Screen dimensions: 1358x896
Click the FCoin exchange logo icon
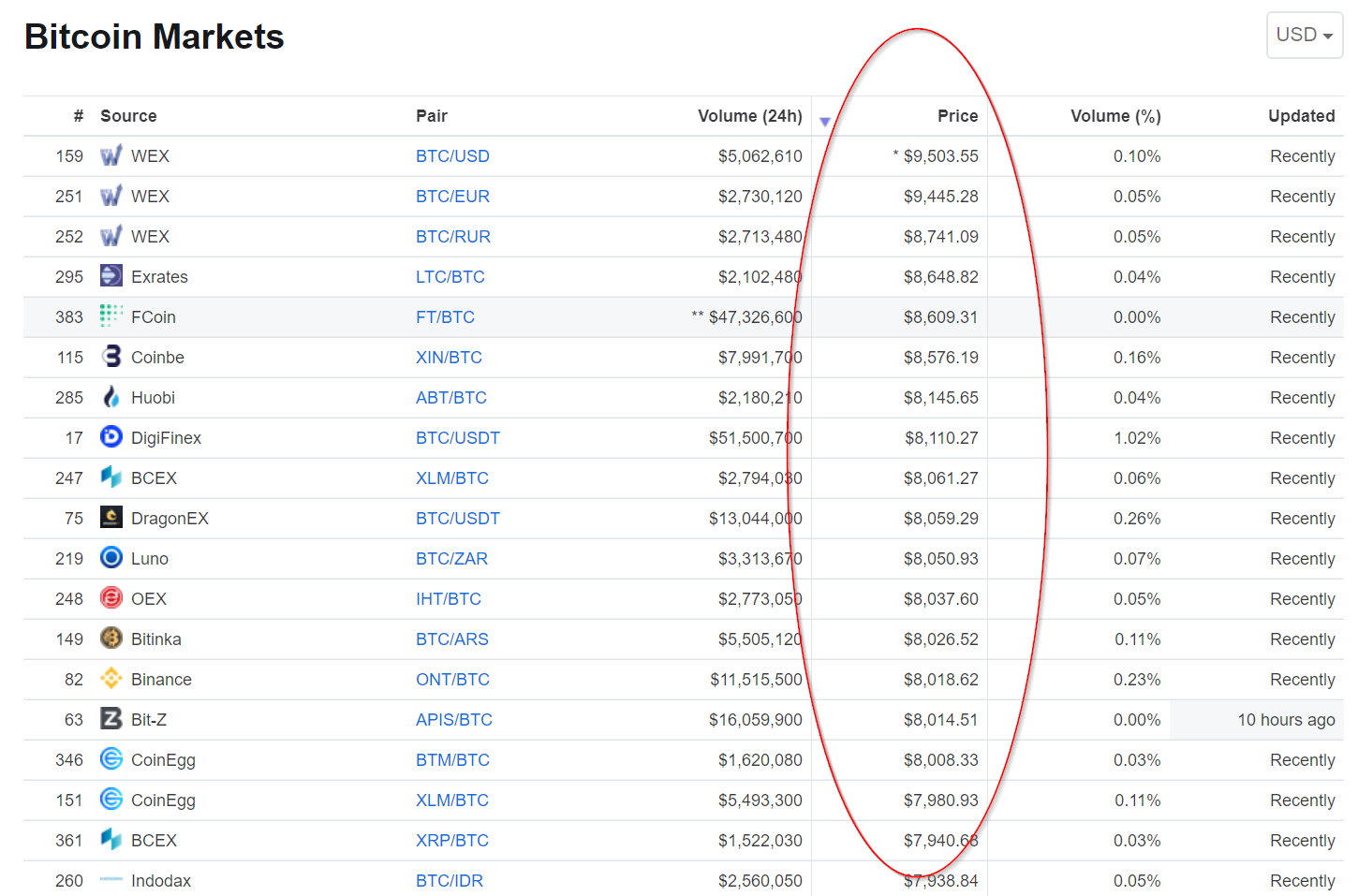[x=111, y=316]
